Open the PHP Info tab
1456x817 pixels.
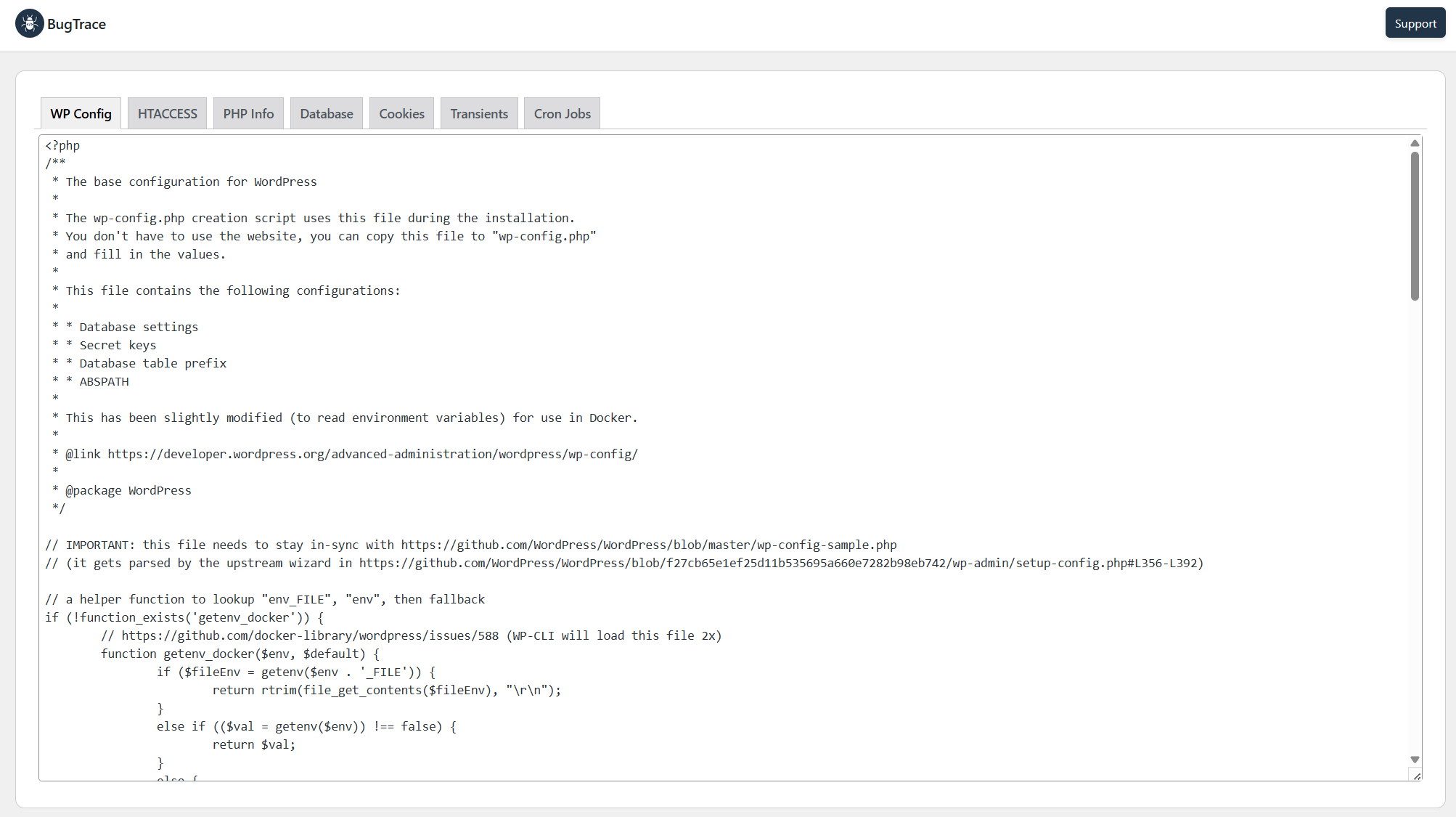248,113
